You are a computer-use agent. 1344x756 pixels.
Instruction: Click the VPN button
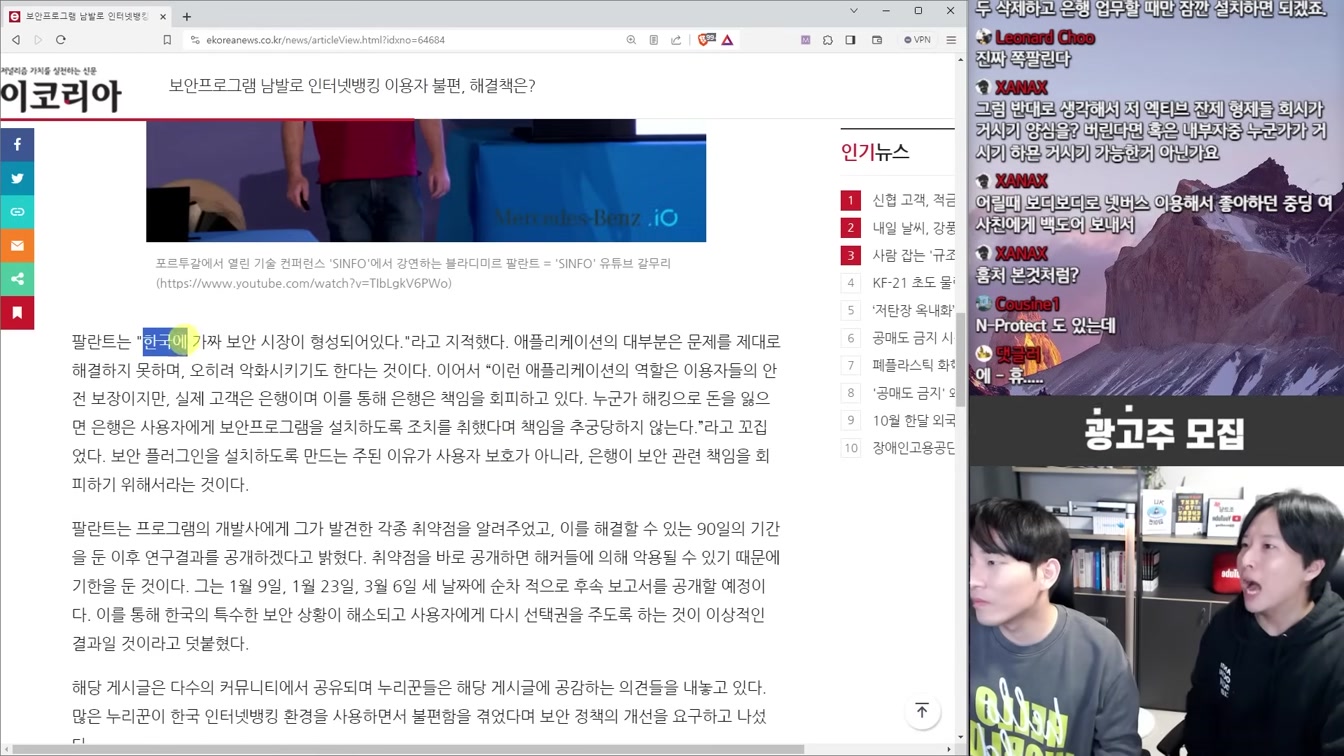click(917, 40)
